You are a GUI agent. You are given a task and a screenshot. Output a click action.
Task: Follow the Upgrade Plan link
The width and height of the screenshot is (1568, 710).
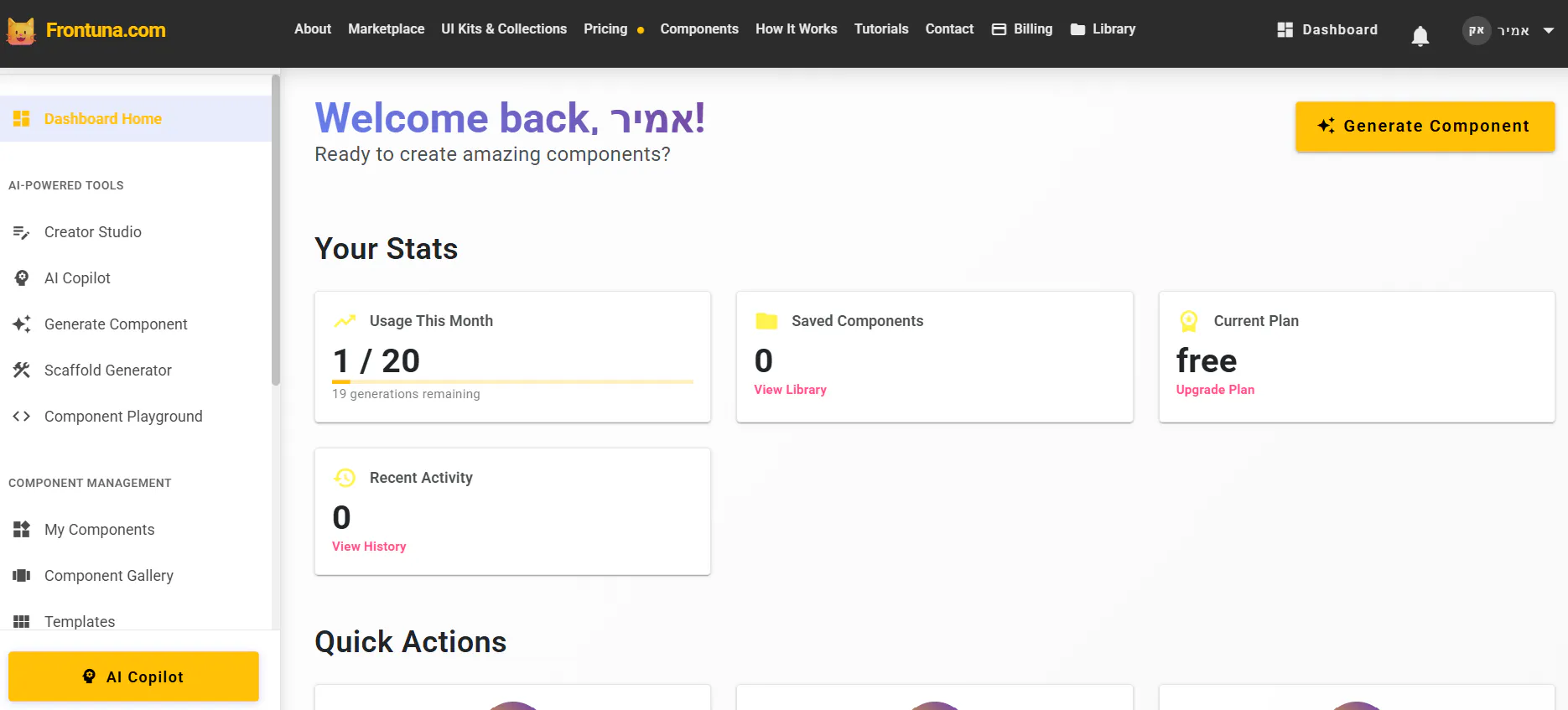click(1215, 390)
